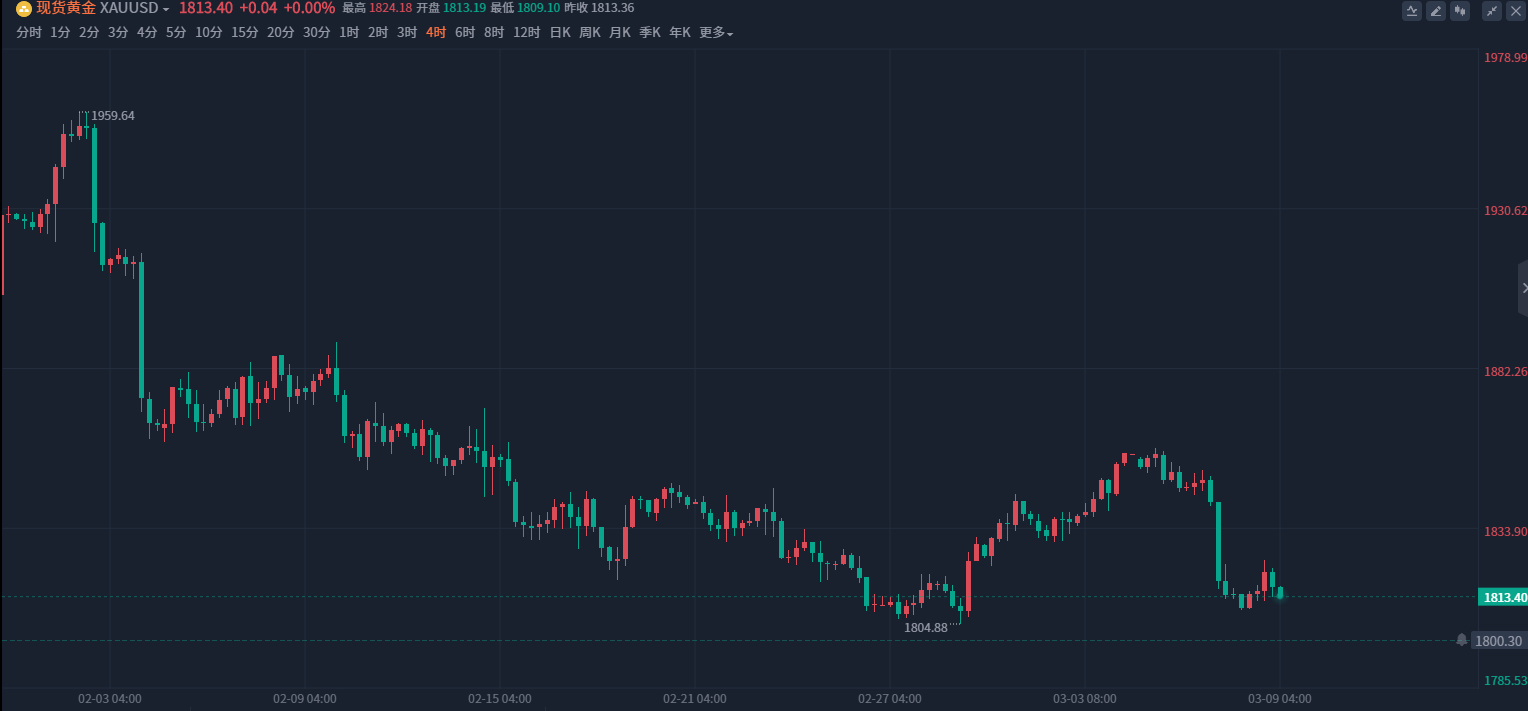Click the 开盘 1813.19 open value

(451, 8)
